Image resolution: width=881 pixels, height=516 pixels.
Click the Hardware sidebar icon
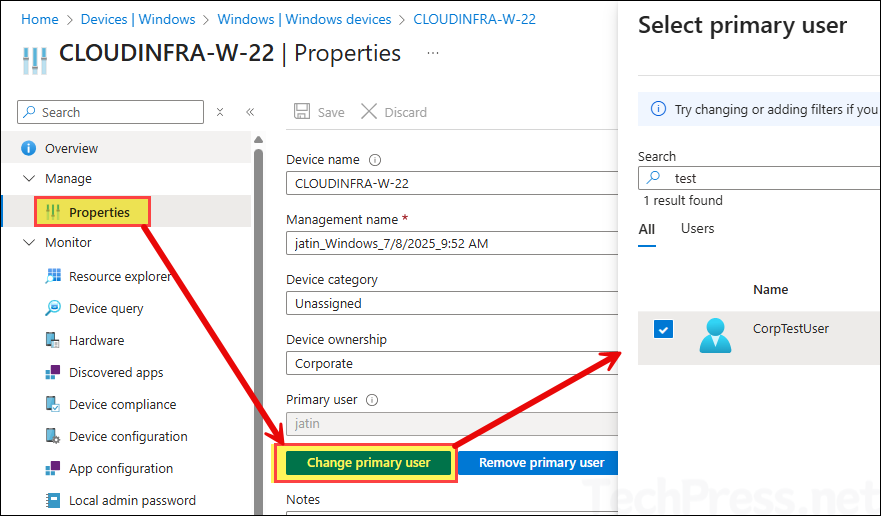(x=53, y=341)
